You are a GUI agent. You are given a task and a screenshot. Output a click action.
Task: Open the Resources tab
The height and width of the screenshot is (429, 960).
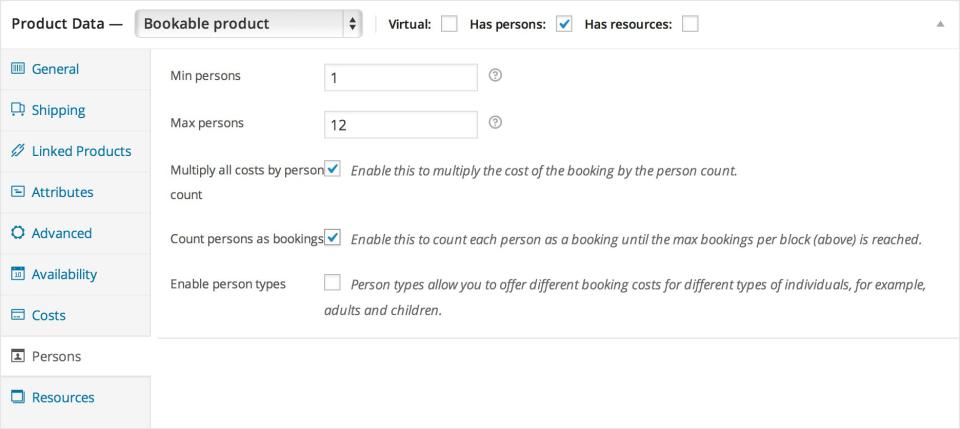(x=62, y=397)
